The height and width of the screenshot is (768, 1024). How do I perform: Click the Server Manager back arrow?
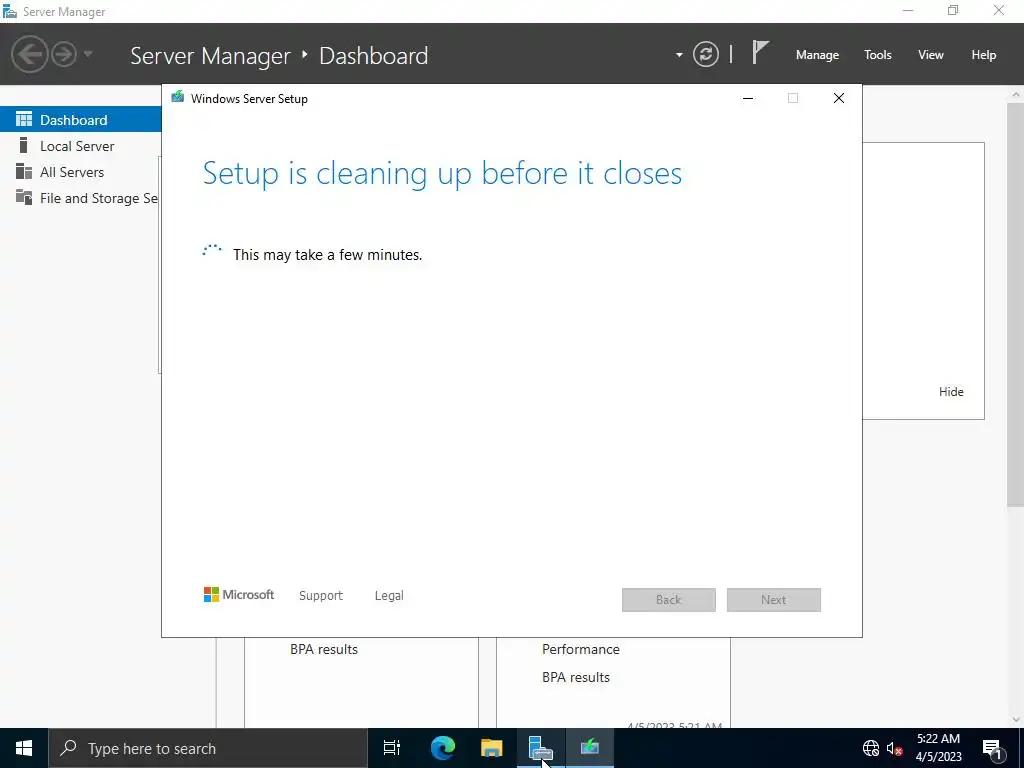tap(29, 54)
